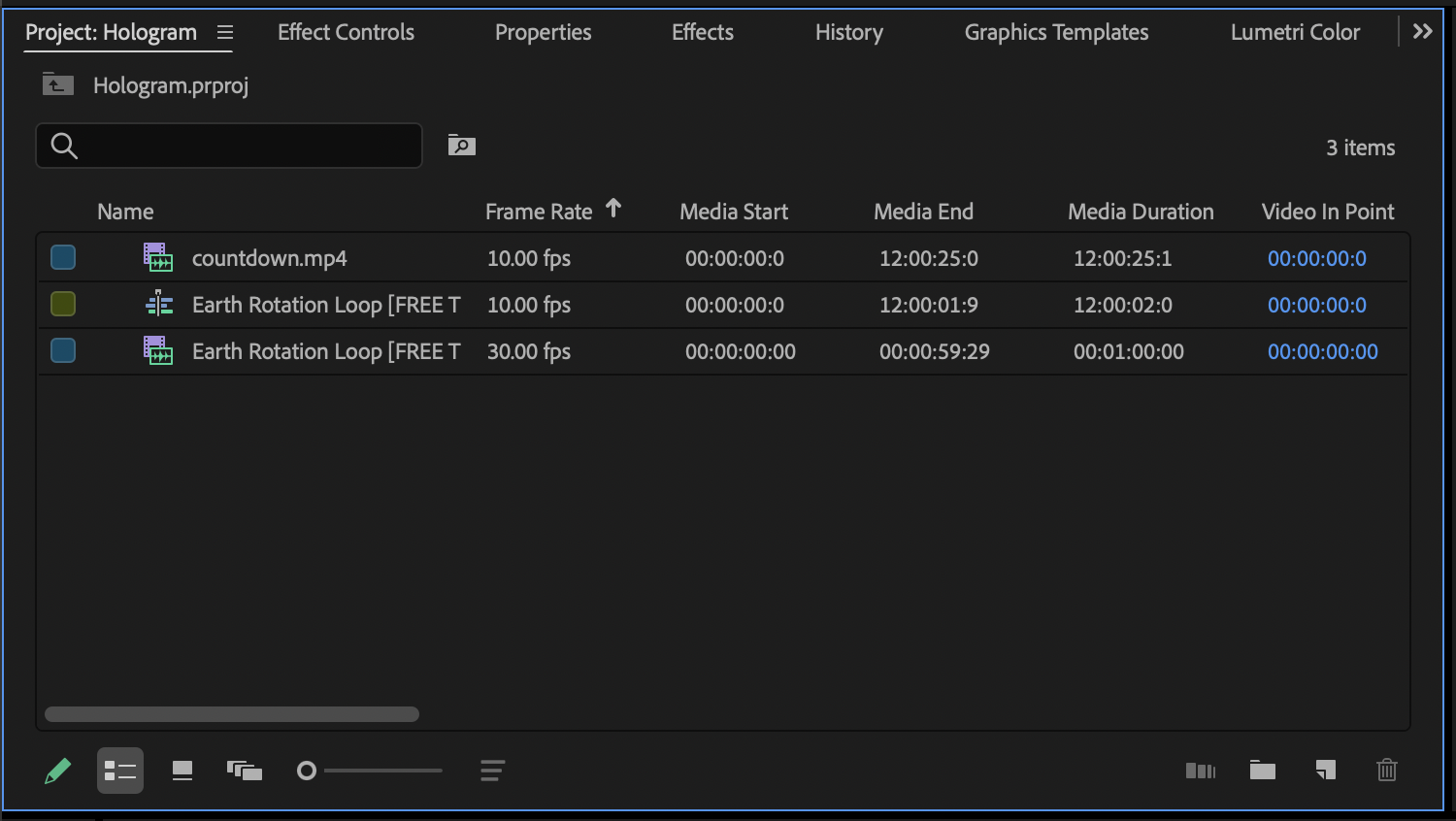Select Earth Rotation Loop clip at 30.00 fps
The height and width of the screenshot is (821, 1456).
(x=326, y=351)
